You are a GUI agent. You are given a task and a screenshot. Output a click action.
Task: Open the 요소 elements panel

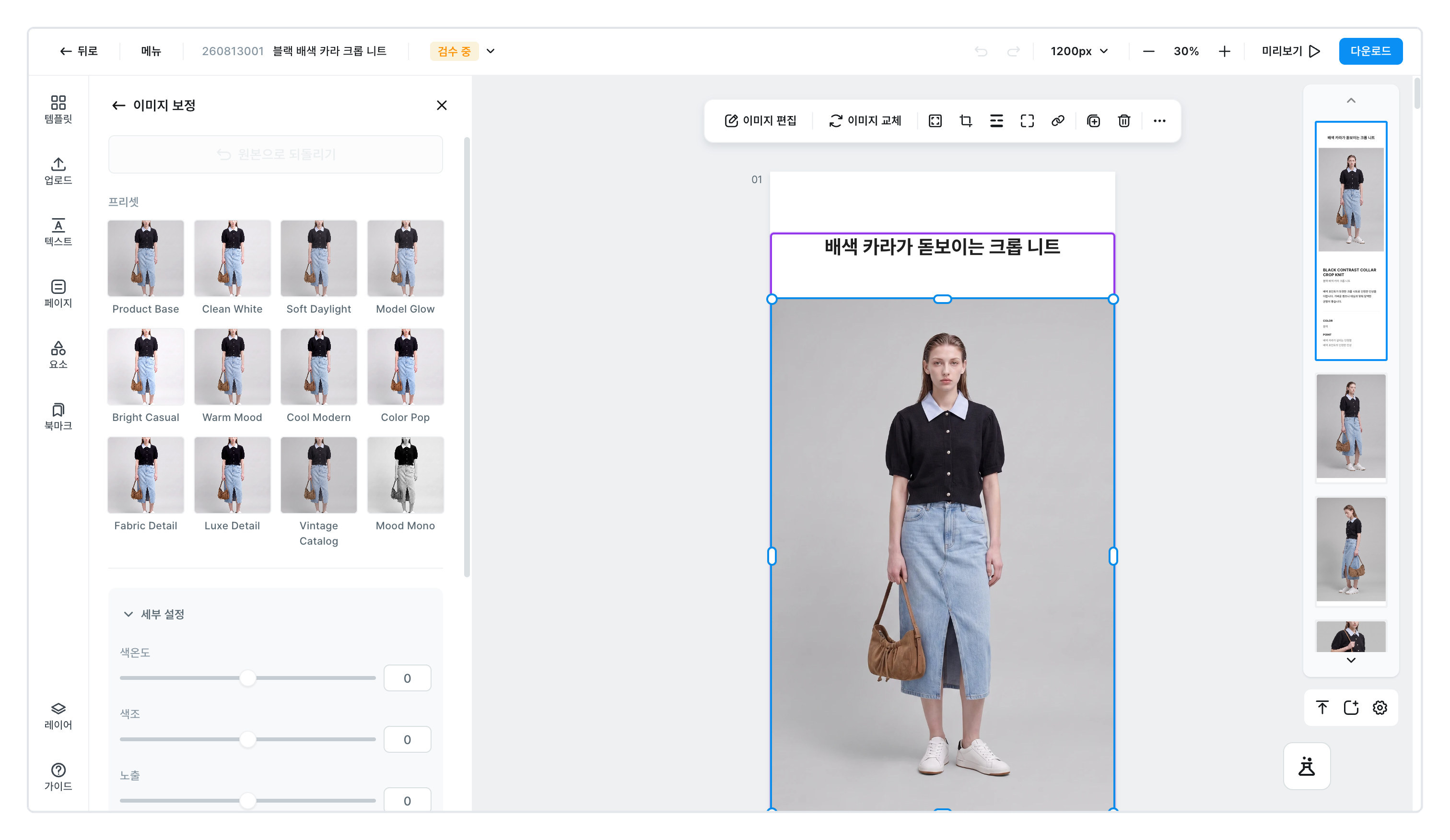(x=58, y=355)
